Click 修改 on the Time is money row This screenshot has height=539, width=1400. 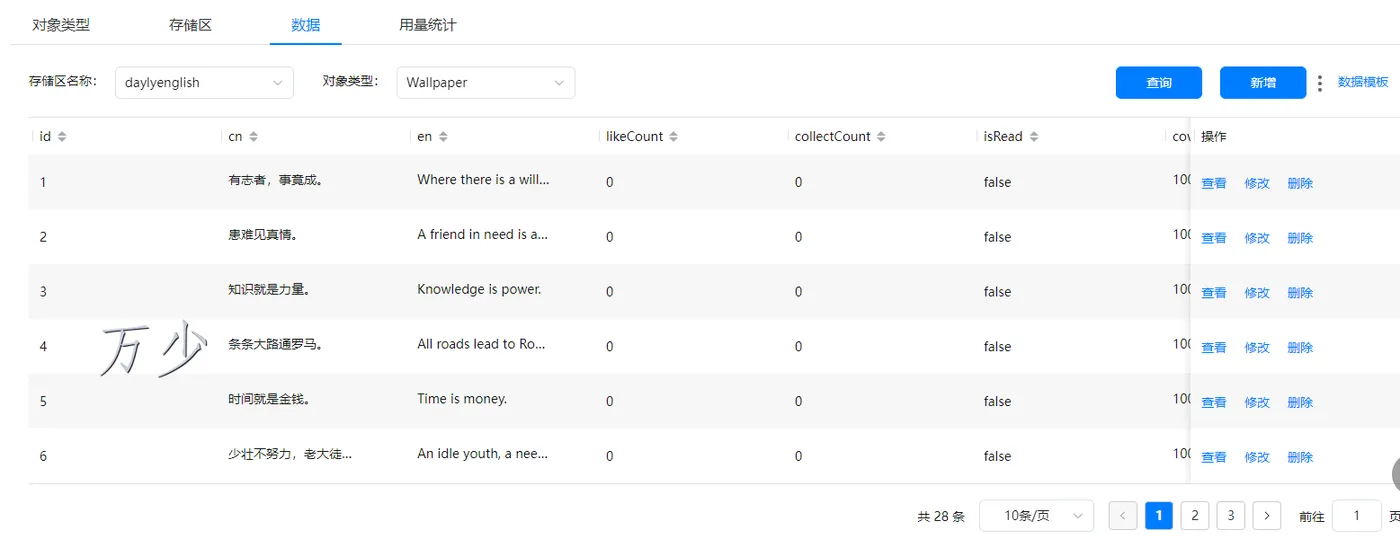coord(1257,403)
